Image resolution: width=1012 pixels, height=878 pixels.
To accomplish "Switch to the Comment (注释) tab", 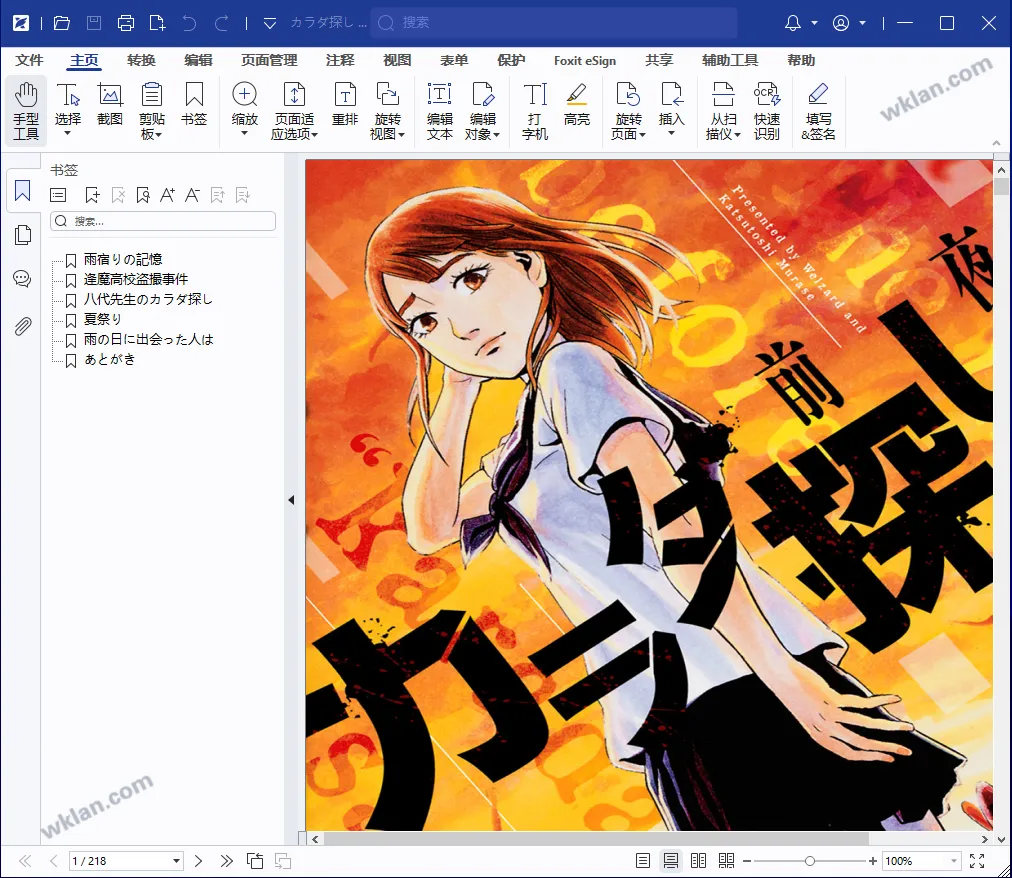I will (340, 60).
